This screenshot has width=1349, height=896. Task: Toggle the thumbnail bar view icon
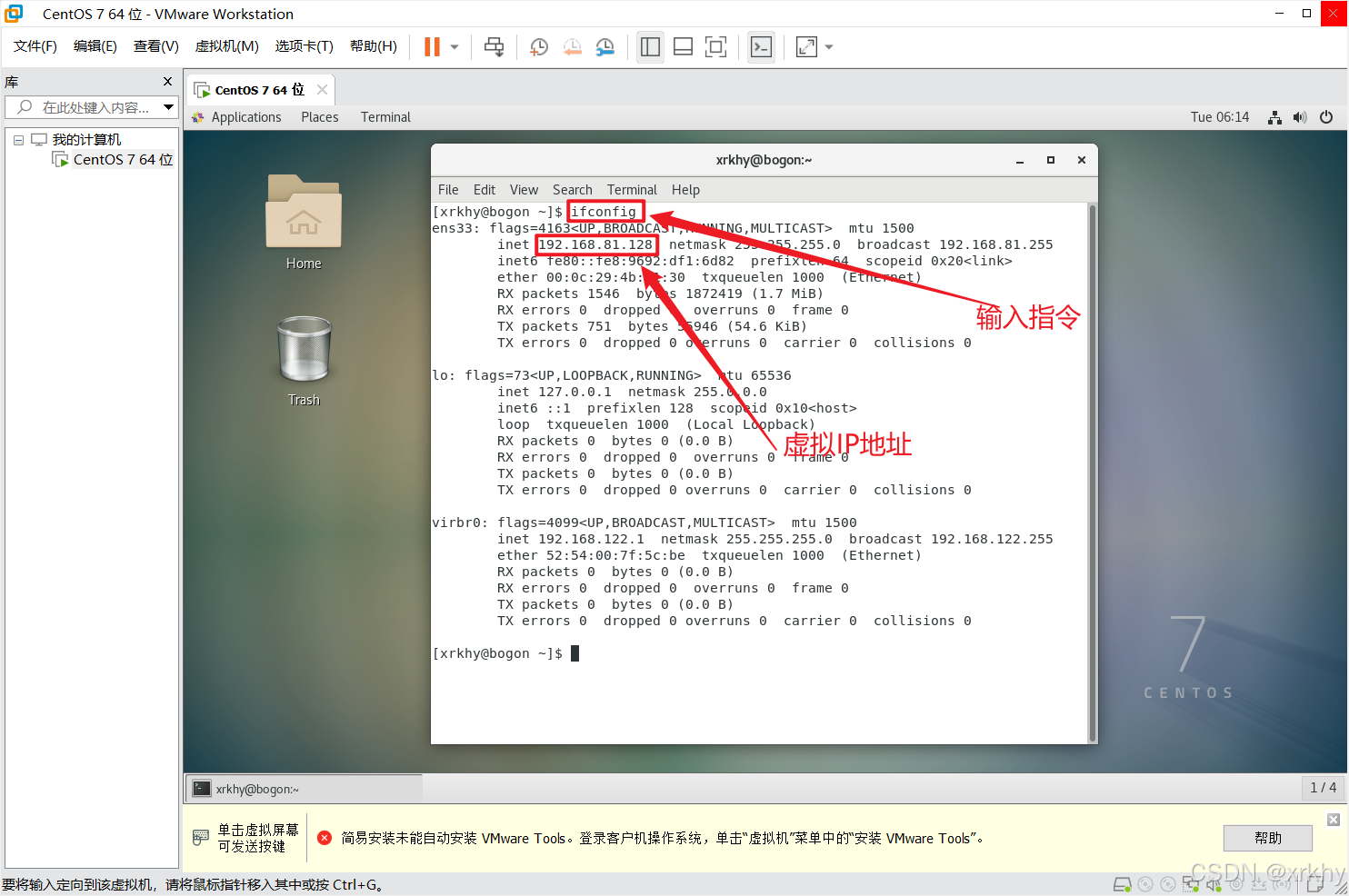tap(684, 47)
